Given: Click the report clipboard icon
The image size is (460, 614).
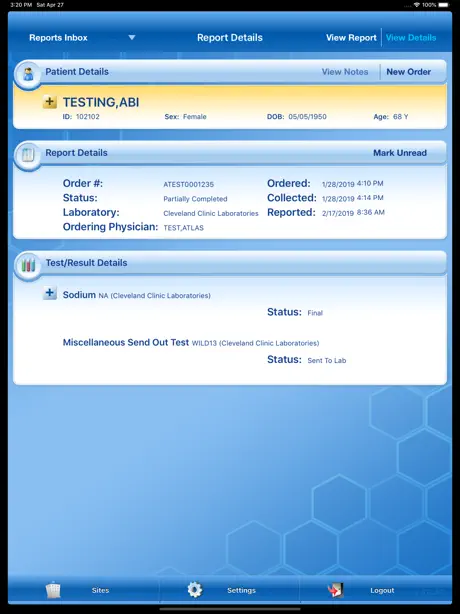Looking at the screenshot, I should [28, 155].
